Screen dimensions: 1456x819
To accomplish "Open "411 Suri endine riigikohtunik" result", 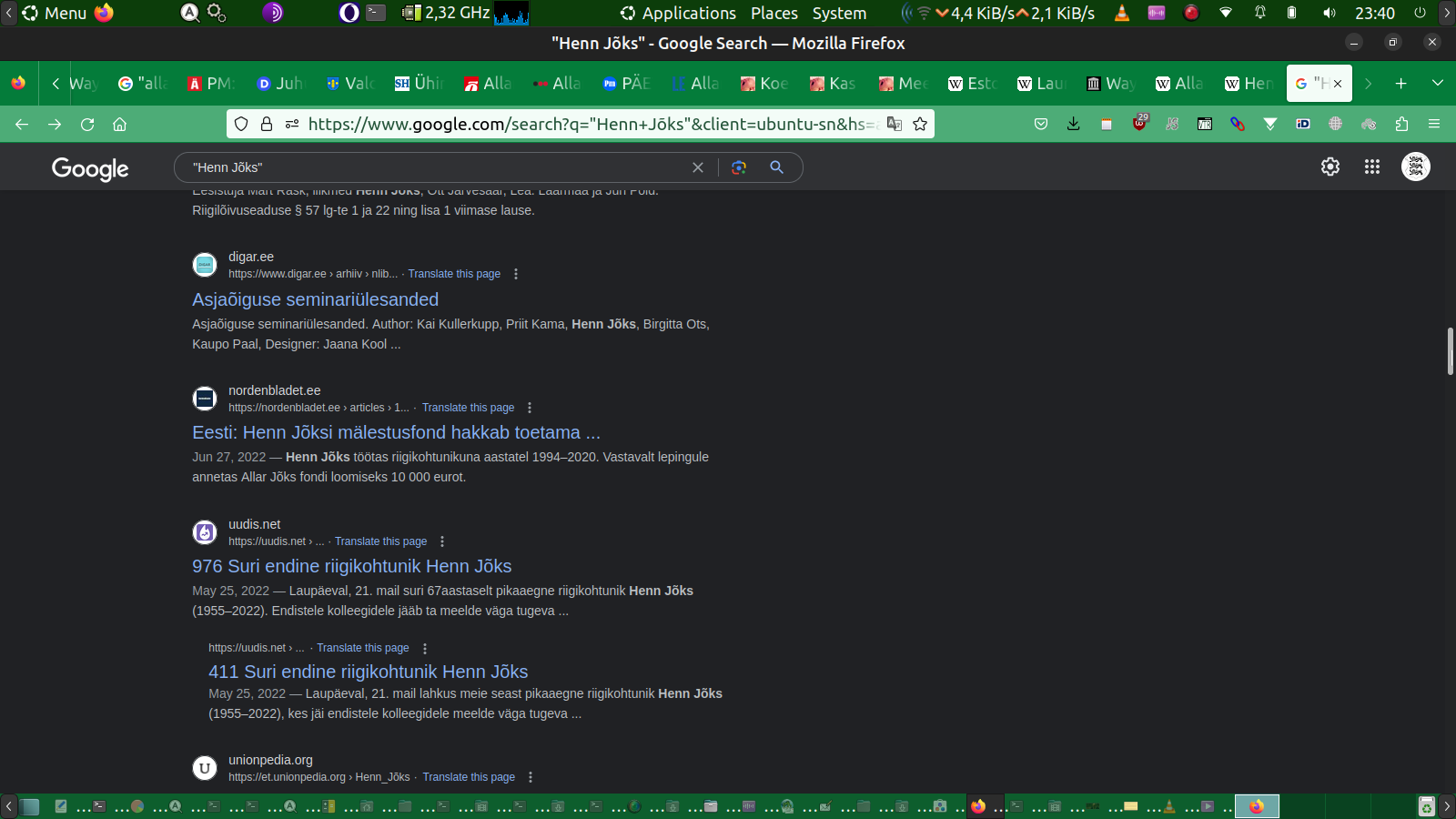I will click(368, 672).
